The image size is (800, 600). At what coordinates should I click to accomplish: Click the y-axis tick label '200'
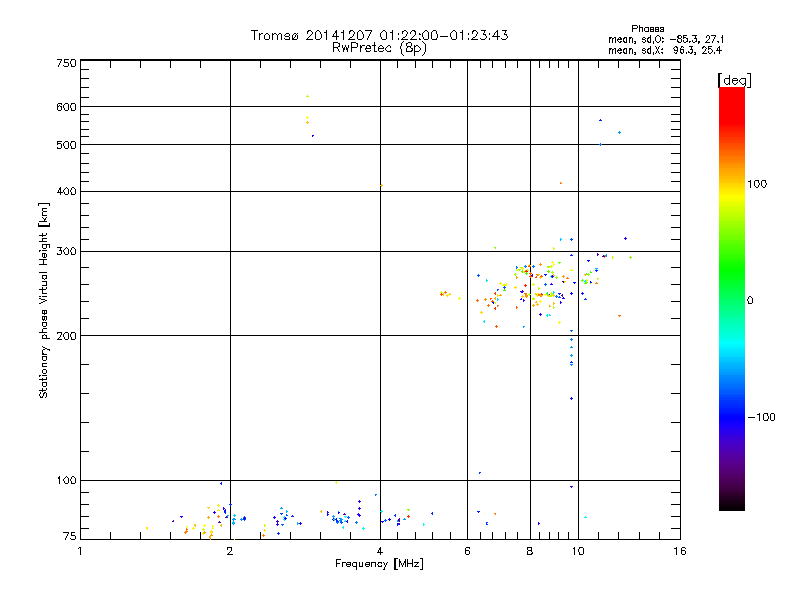coord(66,336)
